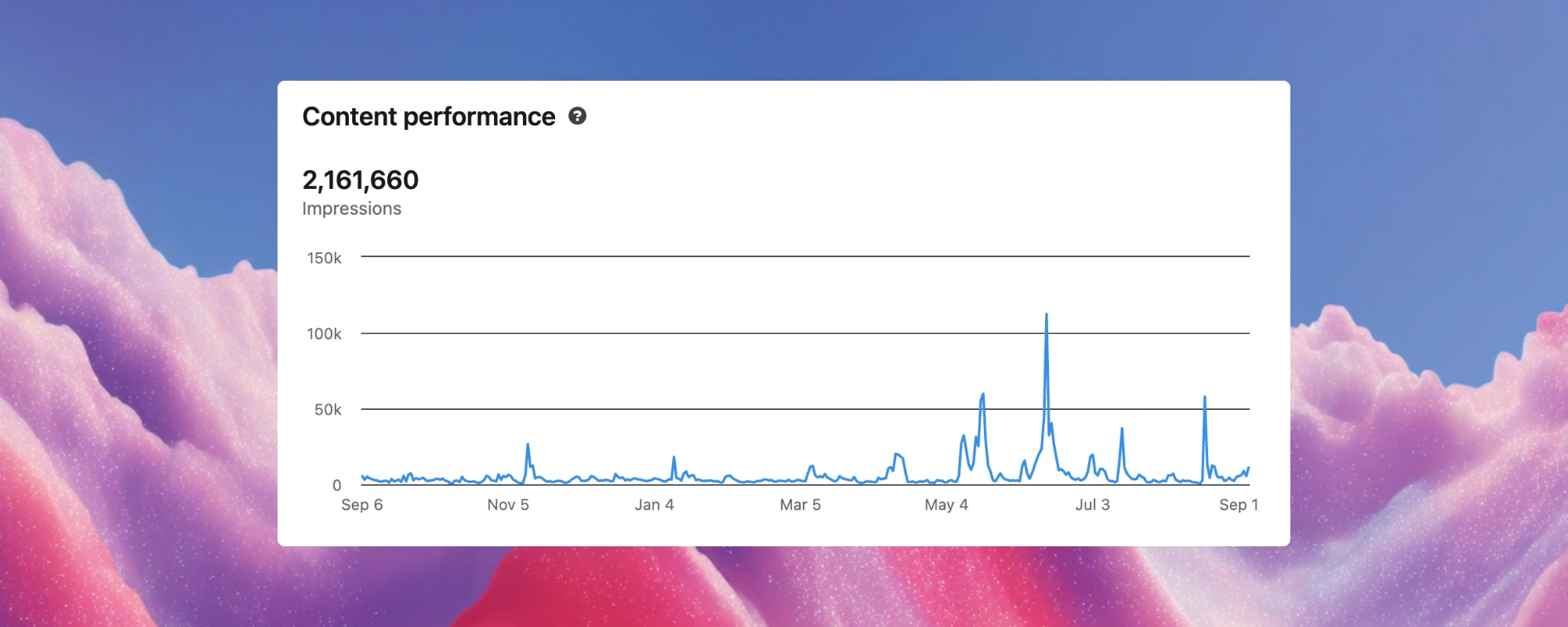The height and width of the screenshot is (627, 1568).
Task: Click the late-May peak just above 50k
Action: (982, 395)
